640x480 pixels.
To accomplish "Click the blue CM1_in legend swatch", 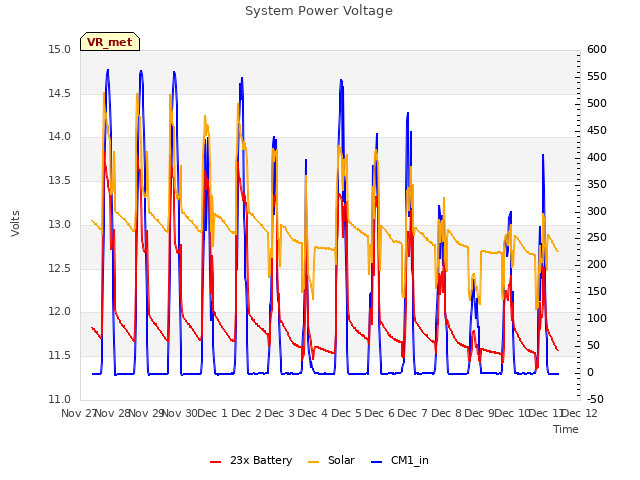I will [376, 462].
